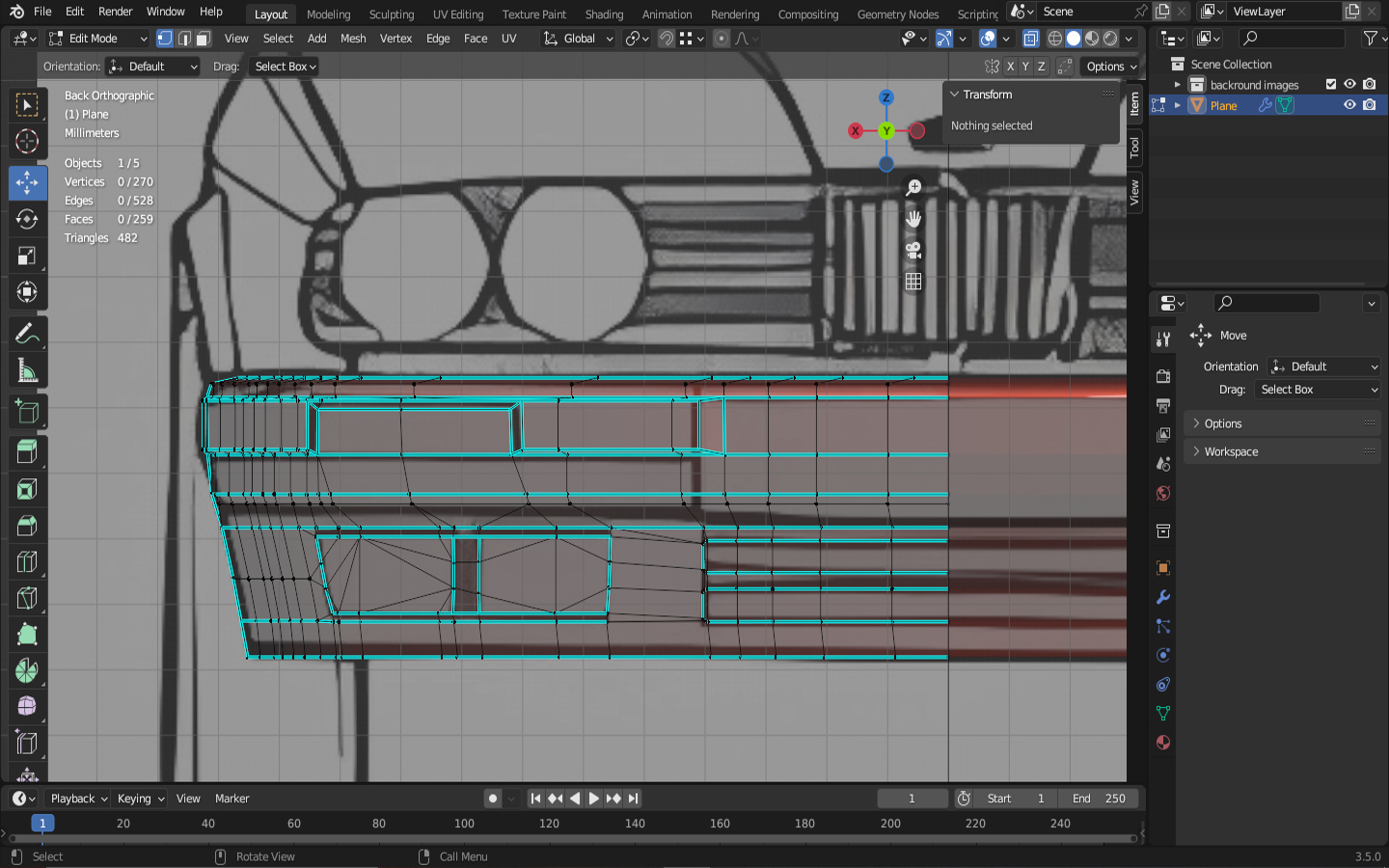This screenshot has height=868, width=1389.
Task: Open the Drag Select Box dropdown
Action: [285, 67]
